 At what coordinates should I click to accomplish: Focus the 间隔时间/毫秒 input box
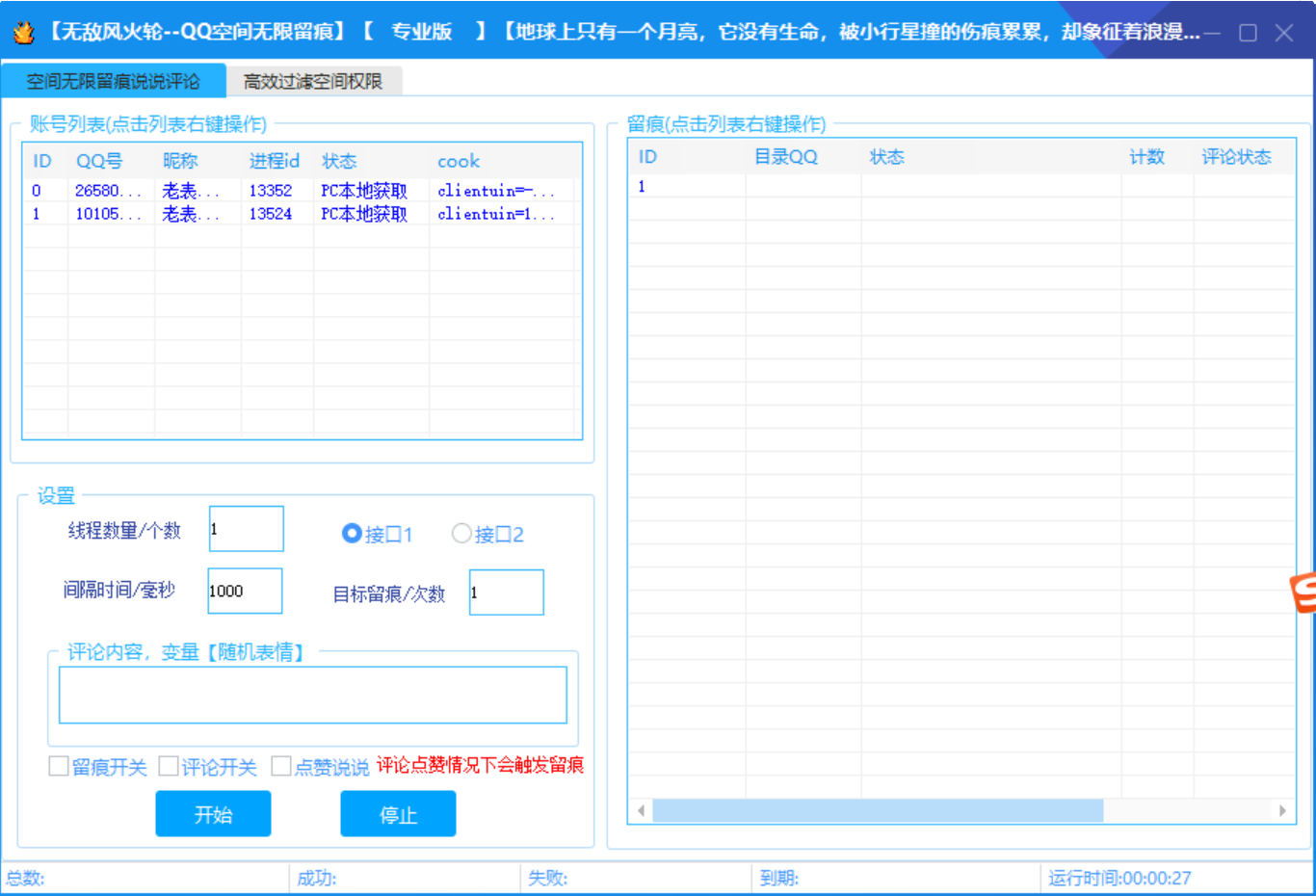[x=246, y=591]
